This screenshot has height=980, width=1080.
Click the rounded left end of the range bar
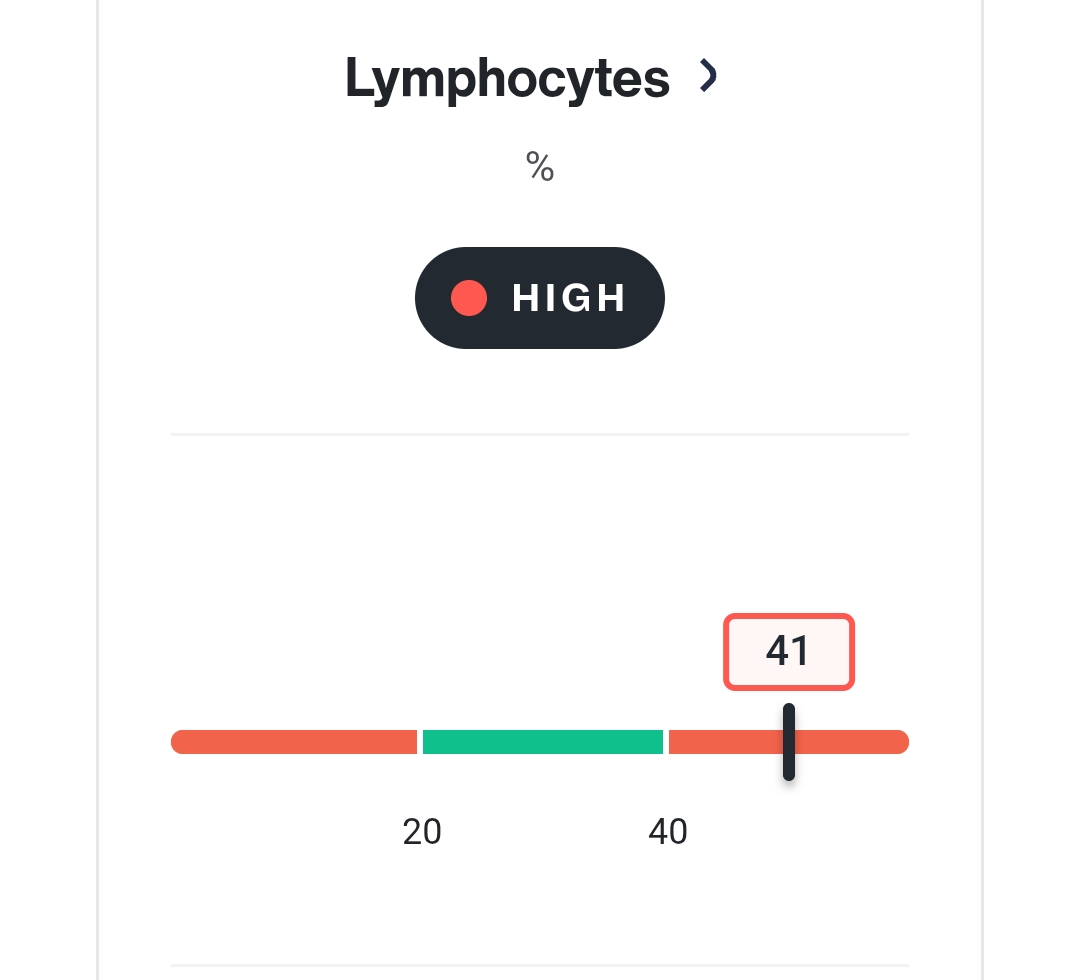tap(178, 742)
